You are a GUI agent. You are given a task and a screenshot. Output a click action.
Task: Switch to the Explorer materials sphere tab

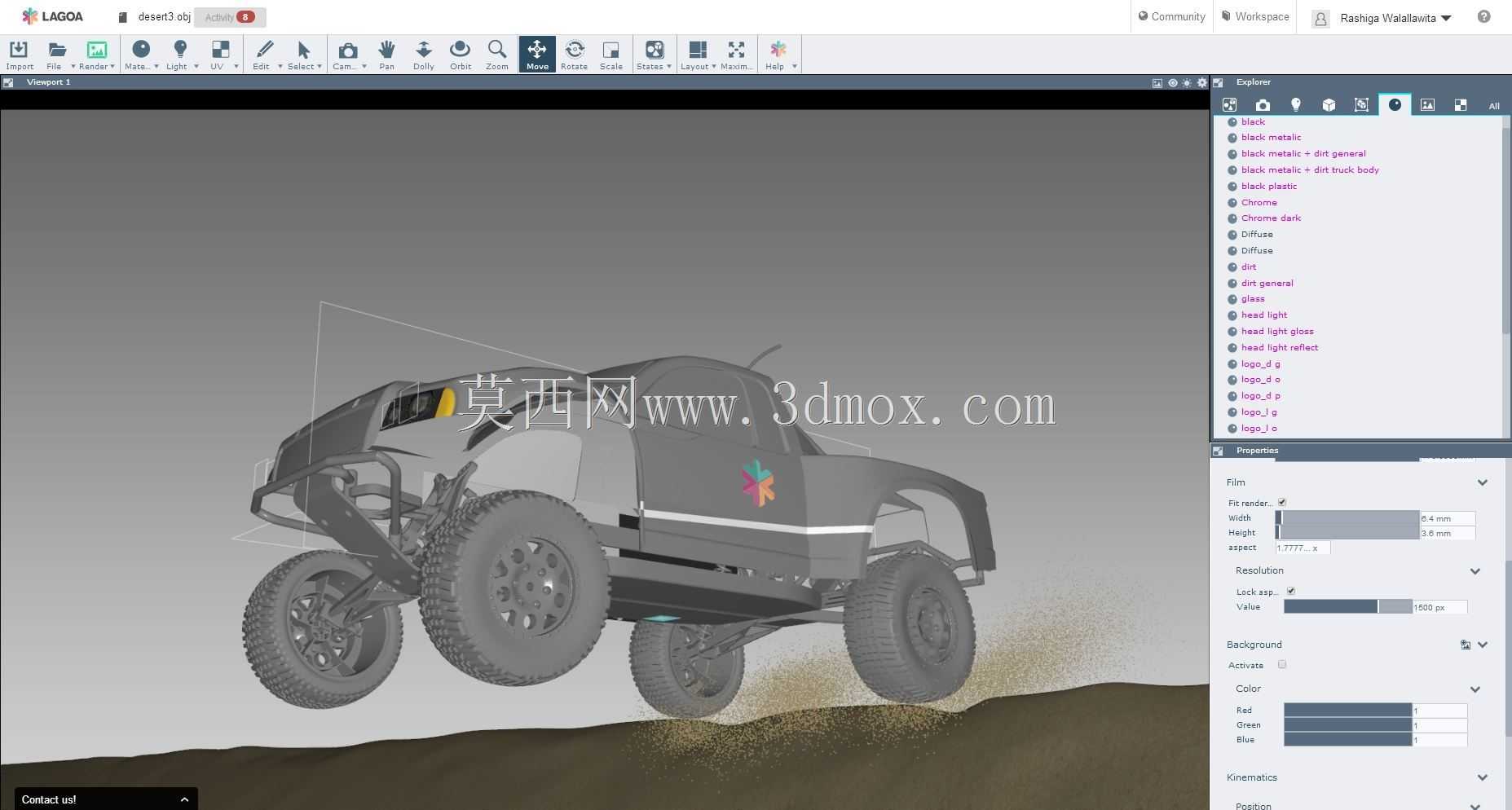[x=1395, y=104]
